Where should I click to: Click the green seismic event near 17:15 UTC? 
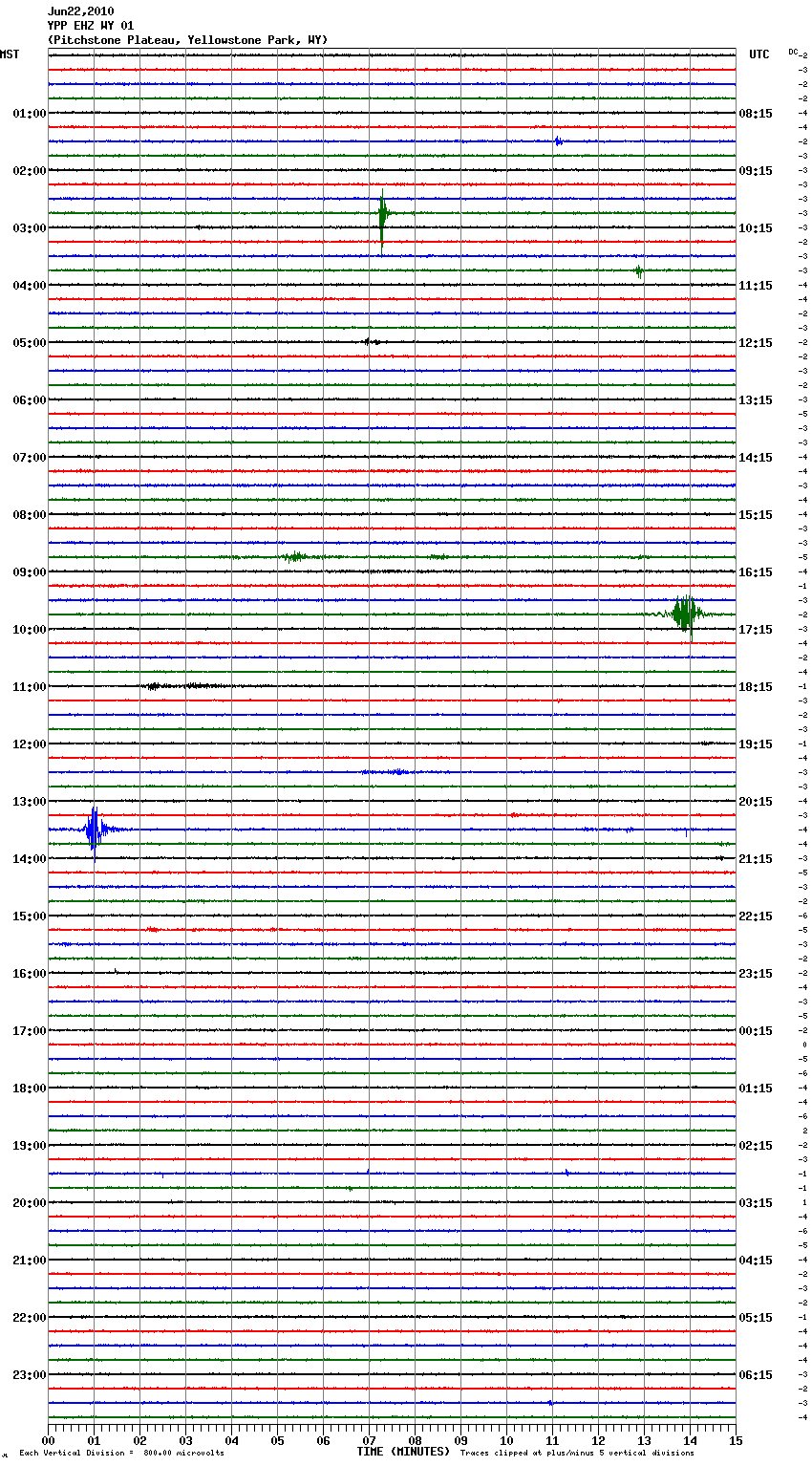[685, 614]
